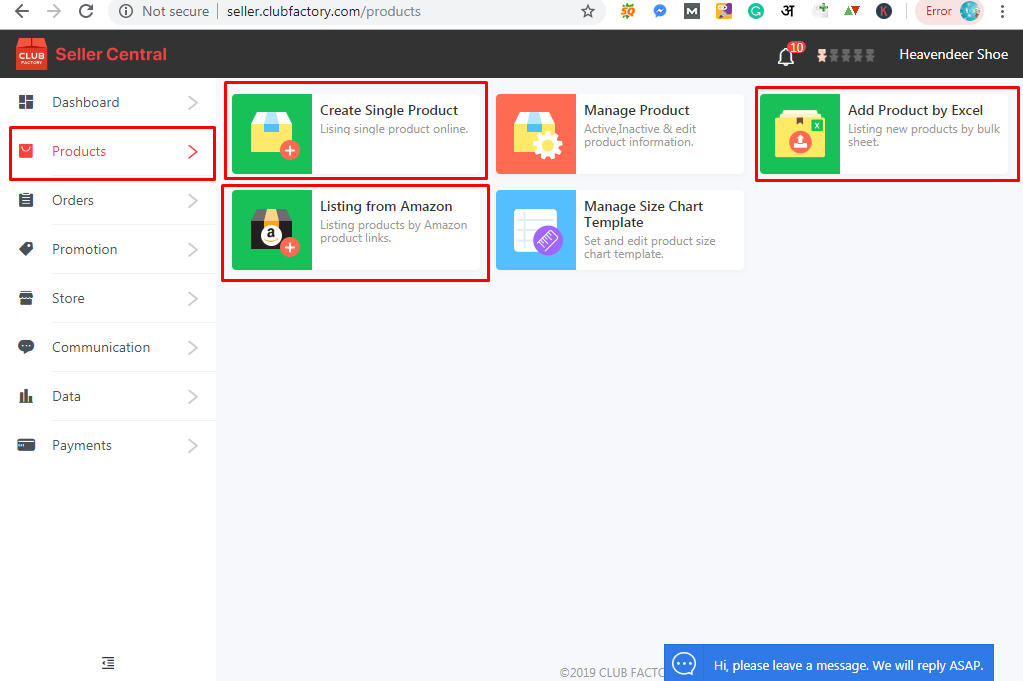Open the Communication menu item
Image resolution: width=1023 pixels, height=681 pixels.
100,348
